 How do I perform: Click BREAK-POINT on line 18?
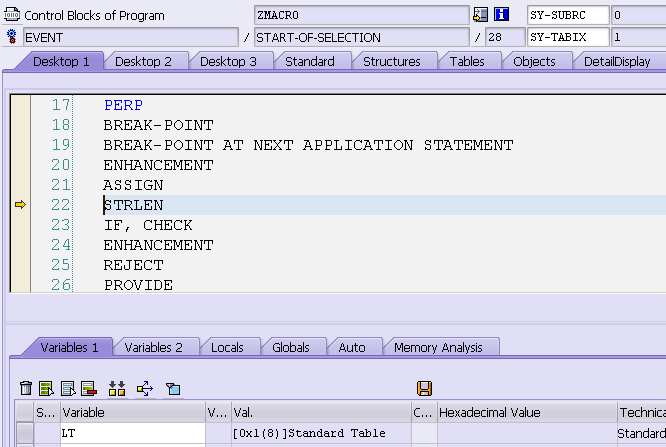pyautogui.click(x=158, y=125)
